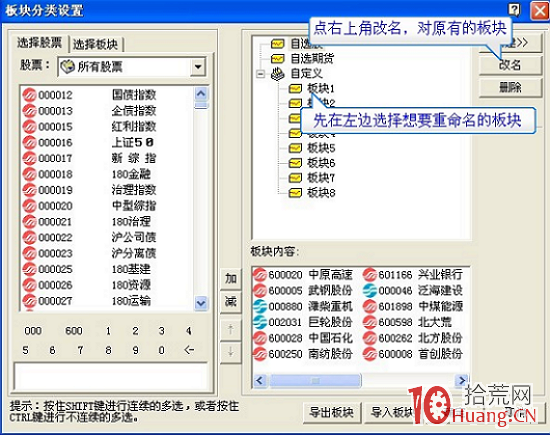
Task: Click the 加 add button
Action: [230, 279]
